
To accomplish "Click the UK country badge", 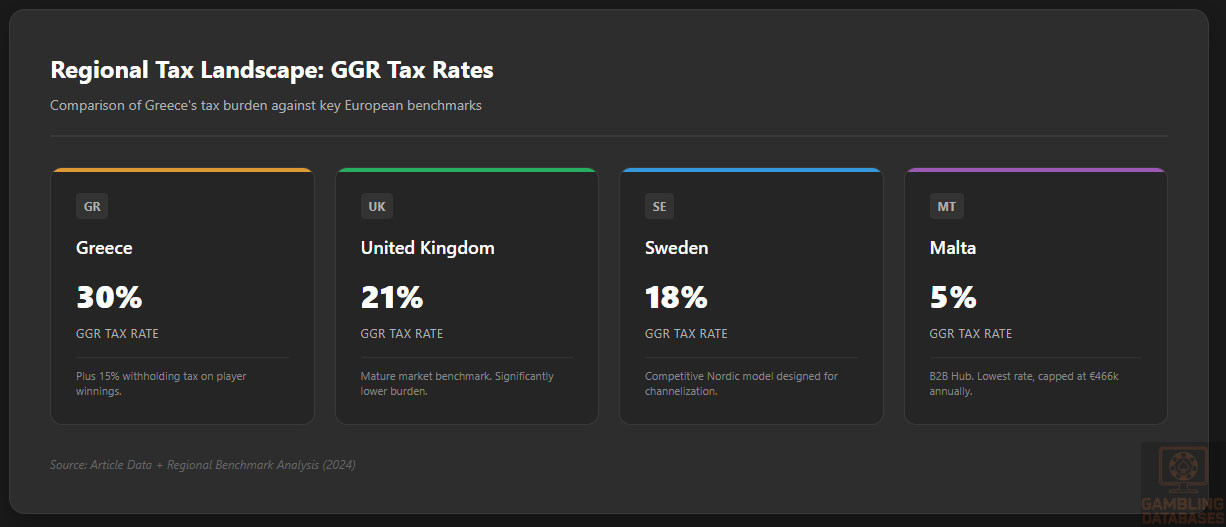I will pos(377,207).
